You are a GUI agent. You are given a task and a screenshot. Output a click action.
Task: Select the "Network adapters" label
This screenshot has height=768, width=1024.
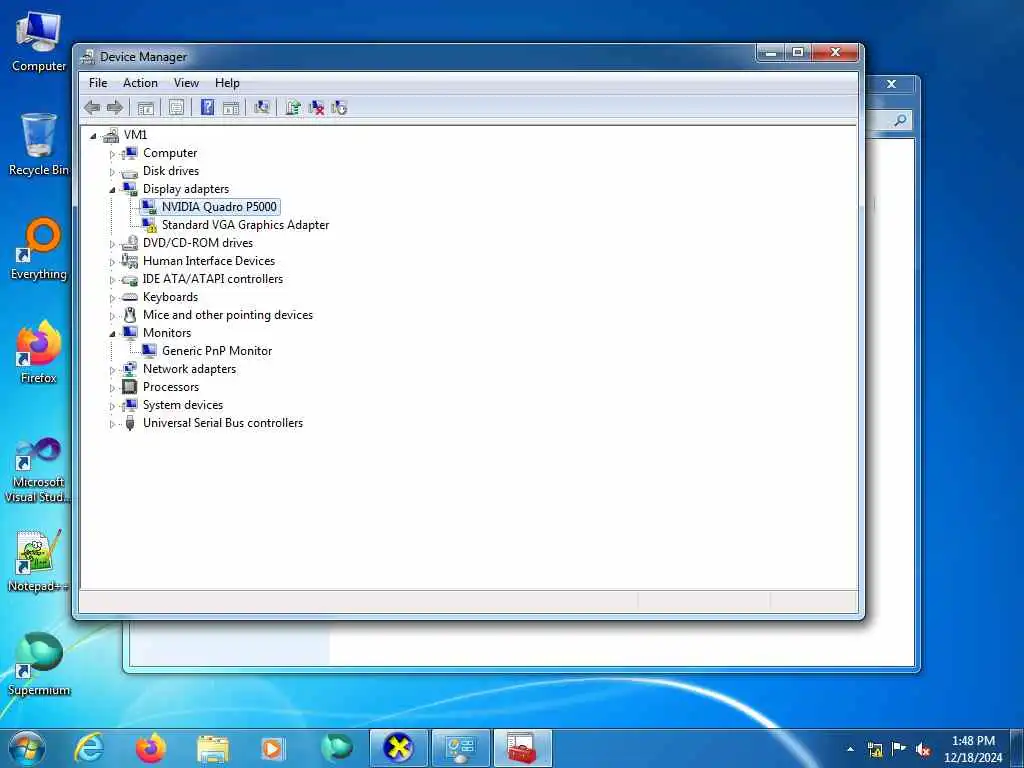click(x=189, y=369)
